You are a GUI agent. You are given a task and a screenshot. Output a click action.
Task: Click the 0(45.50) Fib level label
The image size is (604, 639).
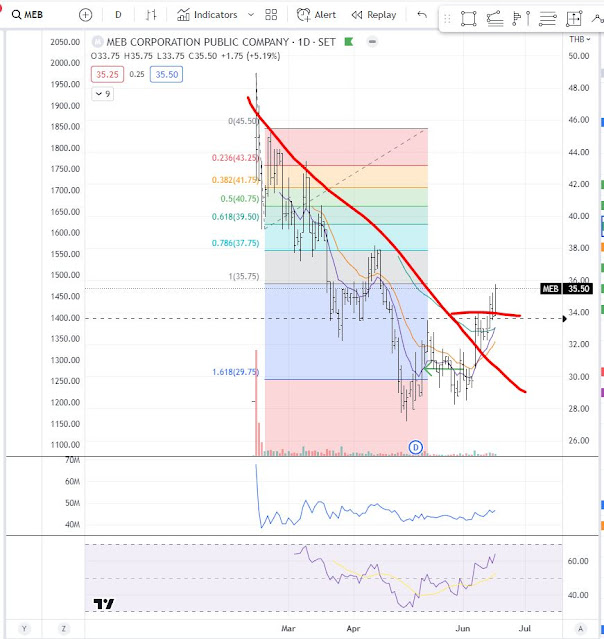pyautogui.click(x=242, y=121)
